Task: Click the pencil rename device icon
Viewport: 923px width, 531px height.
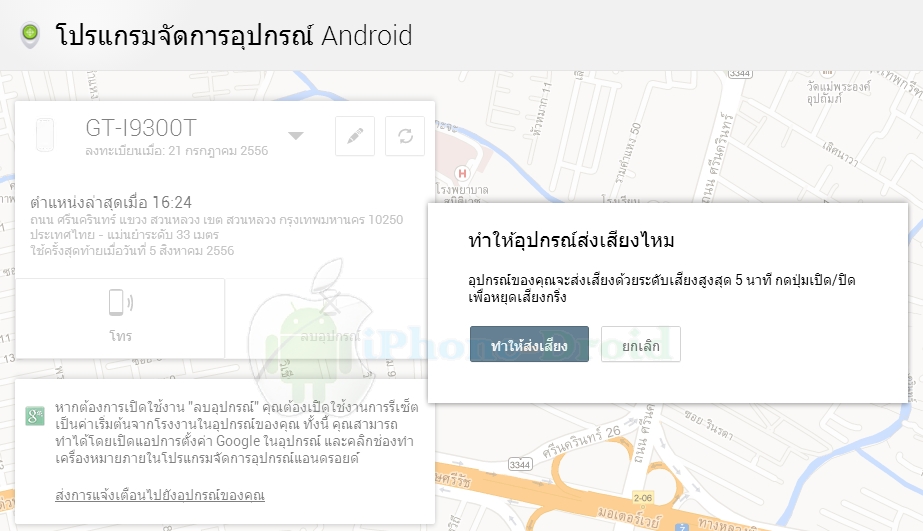Action: [x=355, y=136]
